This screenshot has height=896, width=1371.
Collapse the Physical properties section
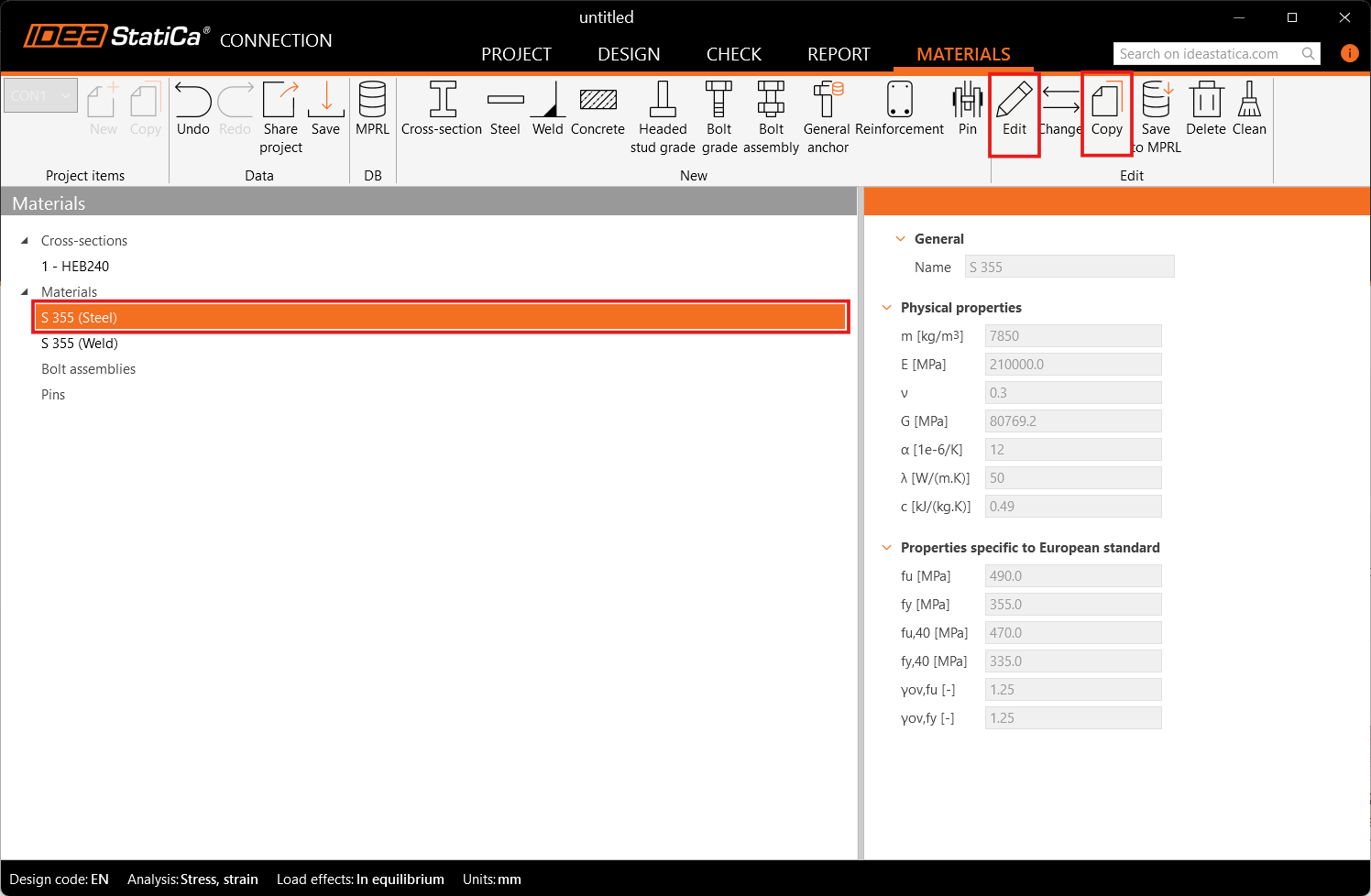point(886,308)
